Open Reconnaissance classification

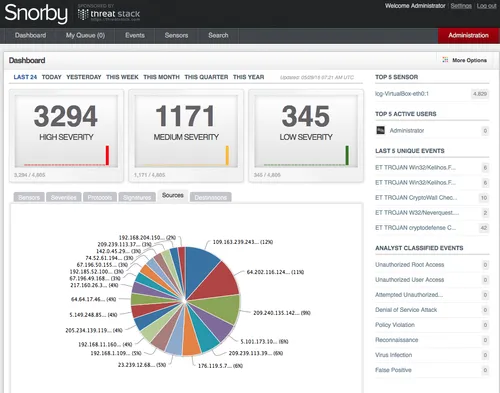pyautogui.click(x=397, y=340)
